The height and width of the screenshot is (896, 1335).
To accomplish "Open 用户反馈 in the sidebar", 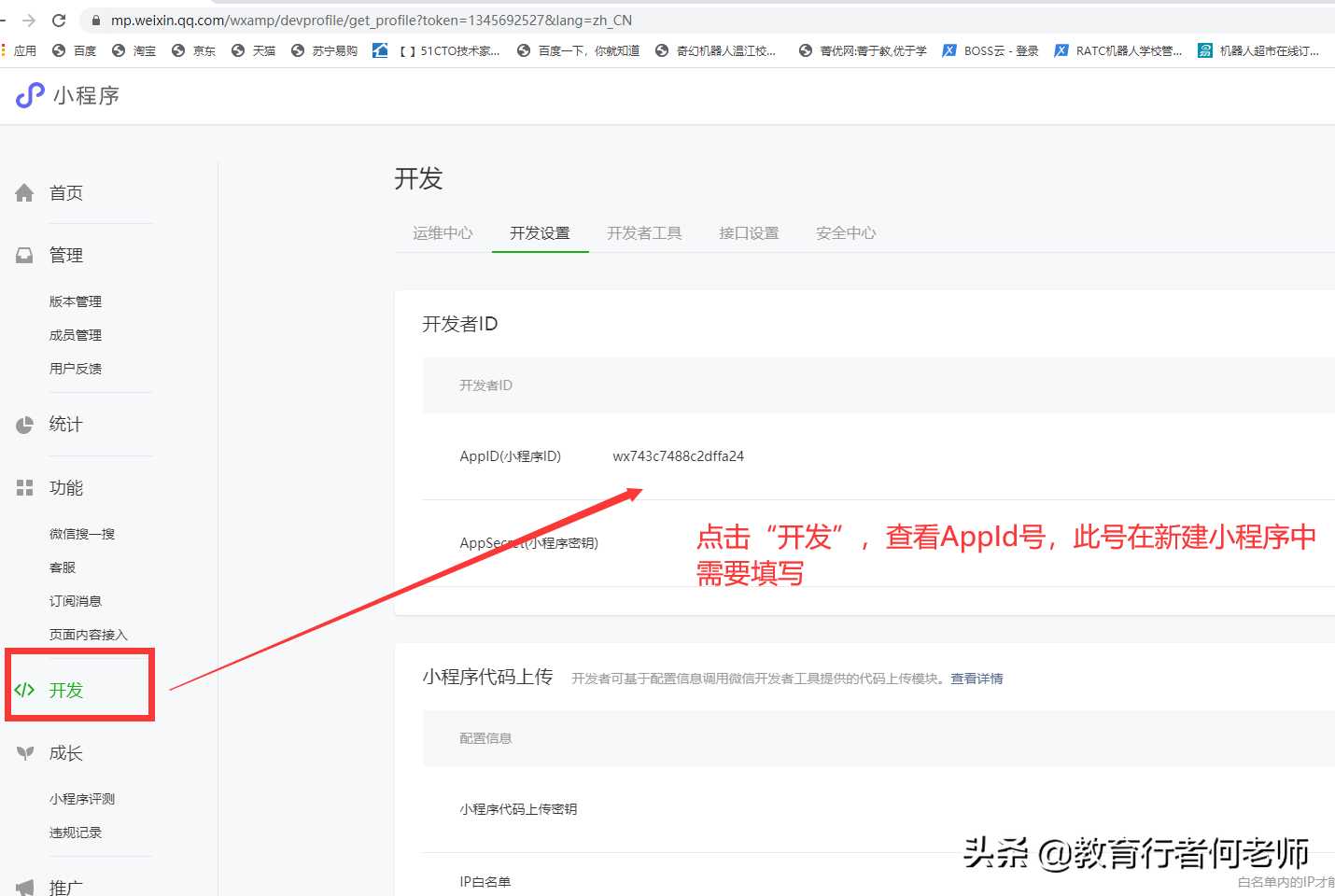I will pos(76,369).
